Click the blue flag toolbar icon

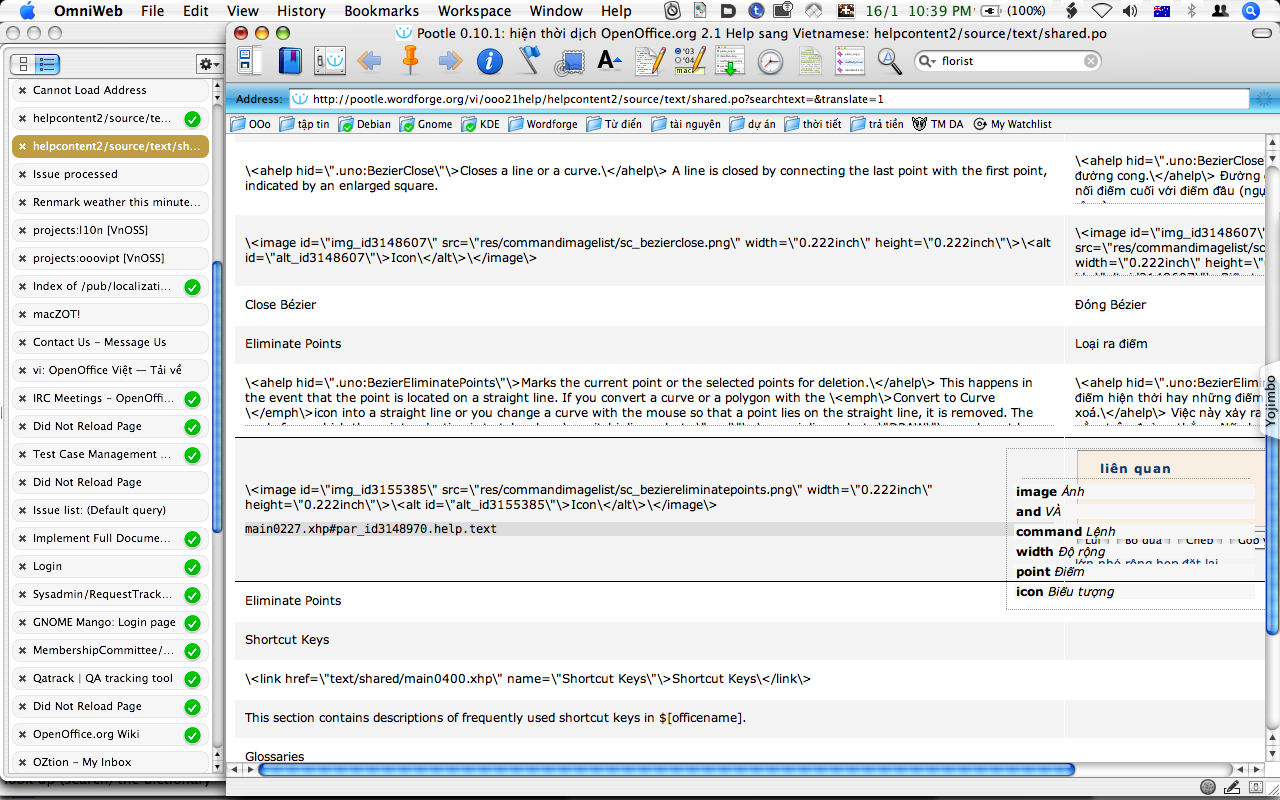coord(529,61)
